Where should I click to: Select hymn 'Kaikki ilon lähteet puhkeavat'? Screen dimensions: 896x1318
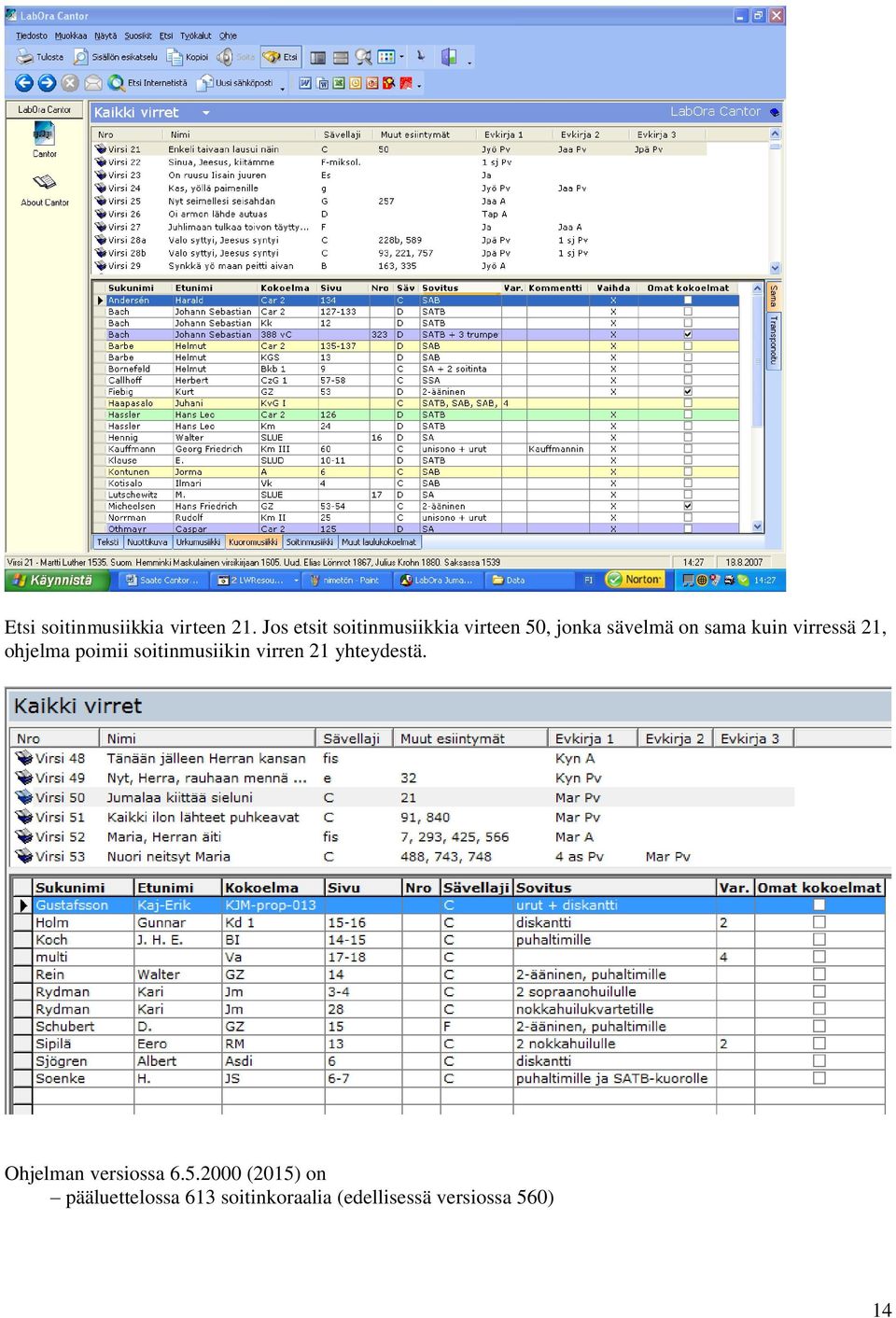[x=203, y=817]
